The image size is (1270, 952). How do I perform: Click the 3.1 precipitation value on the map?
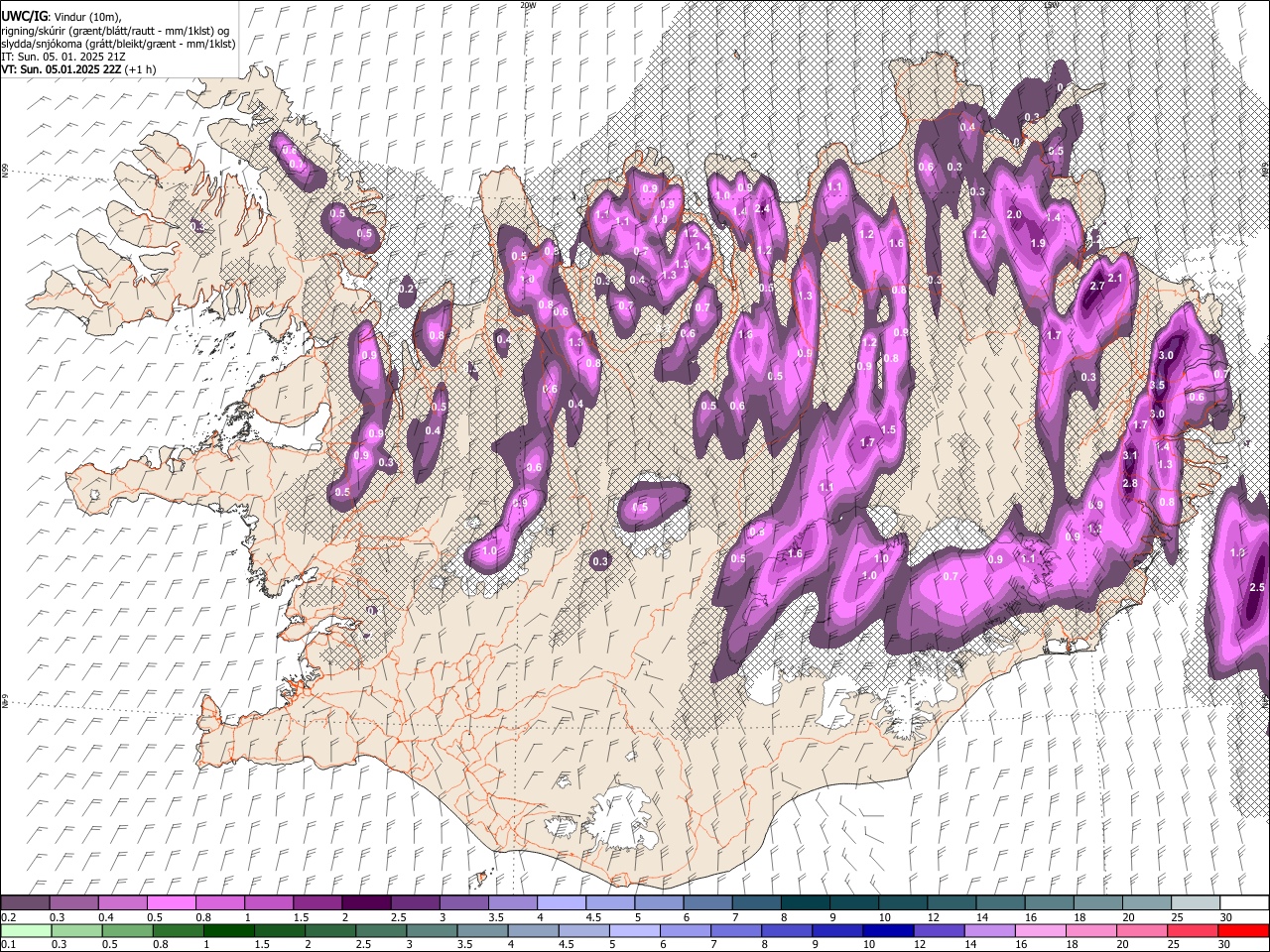(x=1130, y=455)
